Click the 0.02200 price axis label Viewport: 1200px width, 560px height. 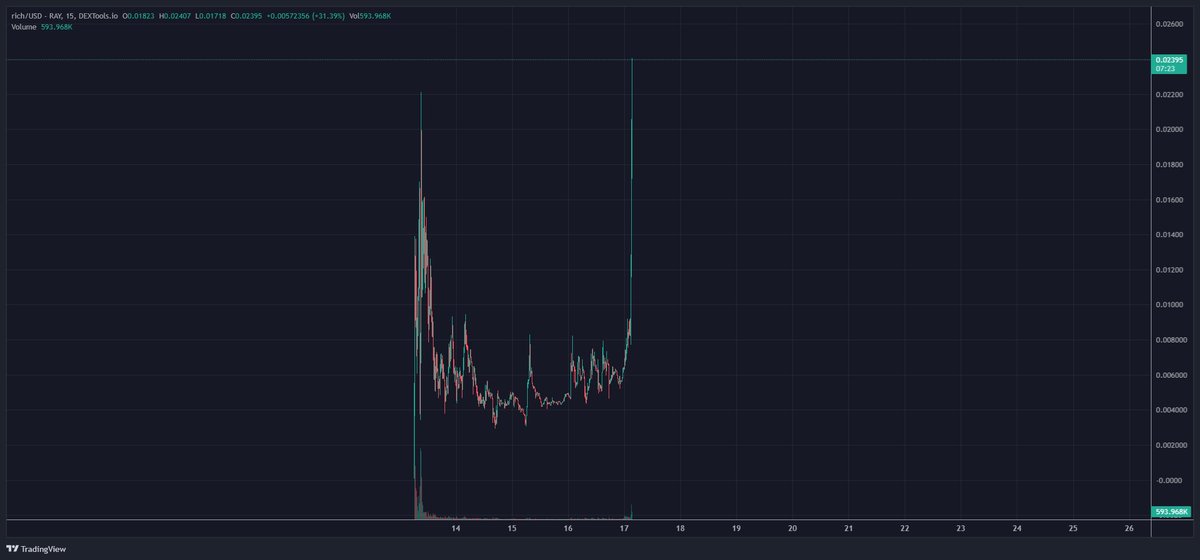tap(1170, 94)
